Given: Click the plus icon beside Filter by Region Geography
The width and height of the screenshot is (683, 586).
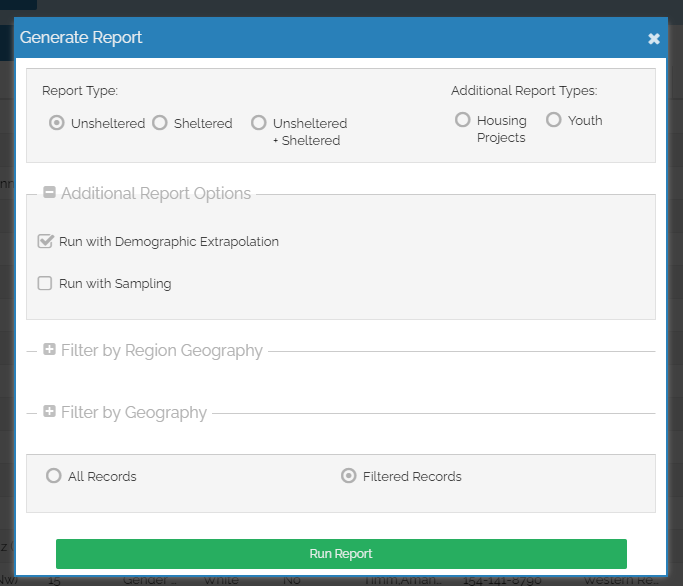Looking at the screenshot, I should tap(49, 350).
